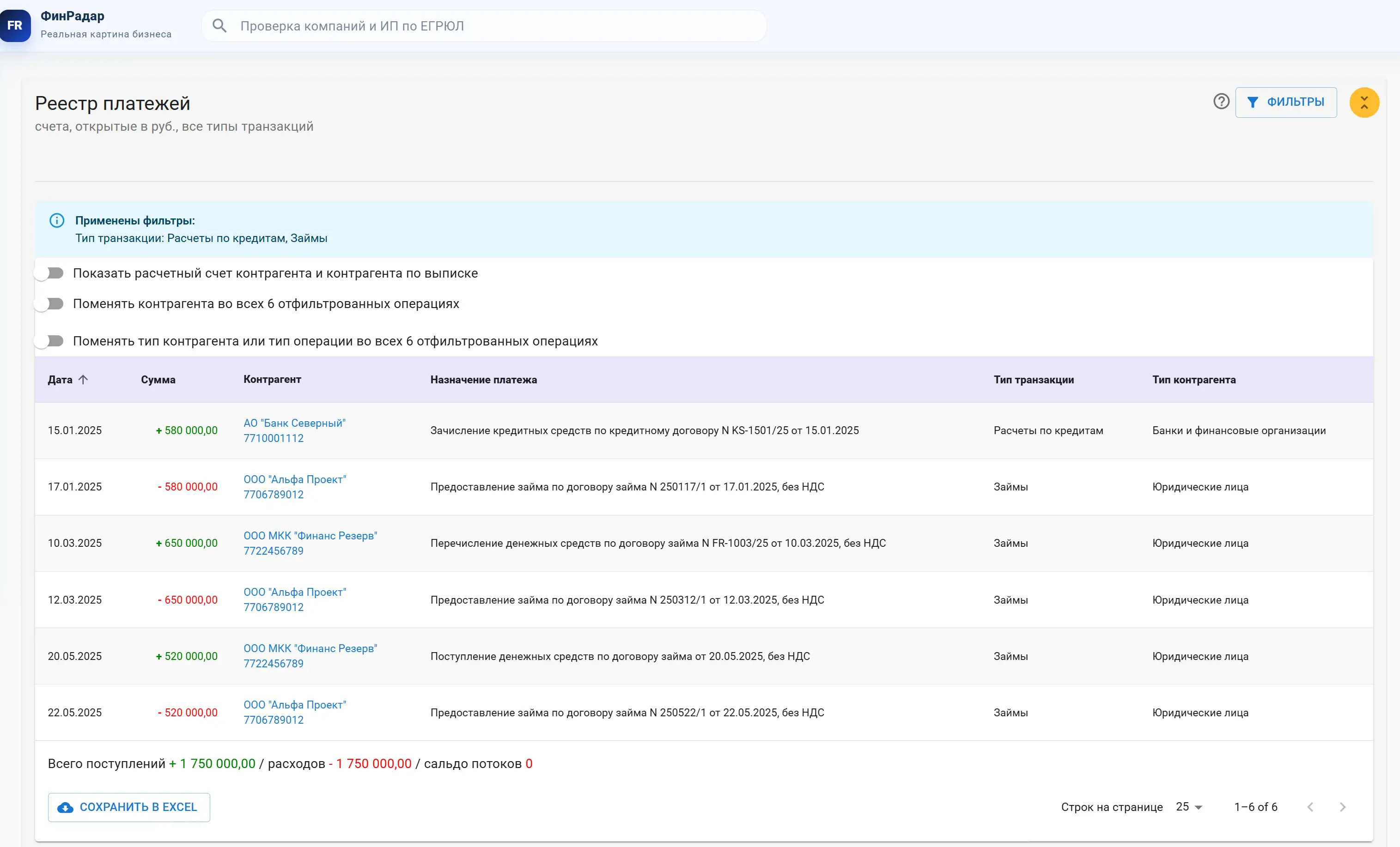Viewport: 1400px width, 847px height.
Task: Click payment purpose Поступление денежных средств
Action: [x=620, y=656]
